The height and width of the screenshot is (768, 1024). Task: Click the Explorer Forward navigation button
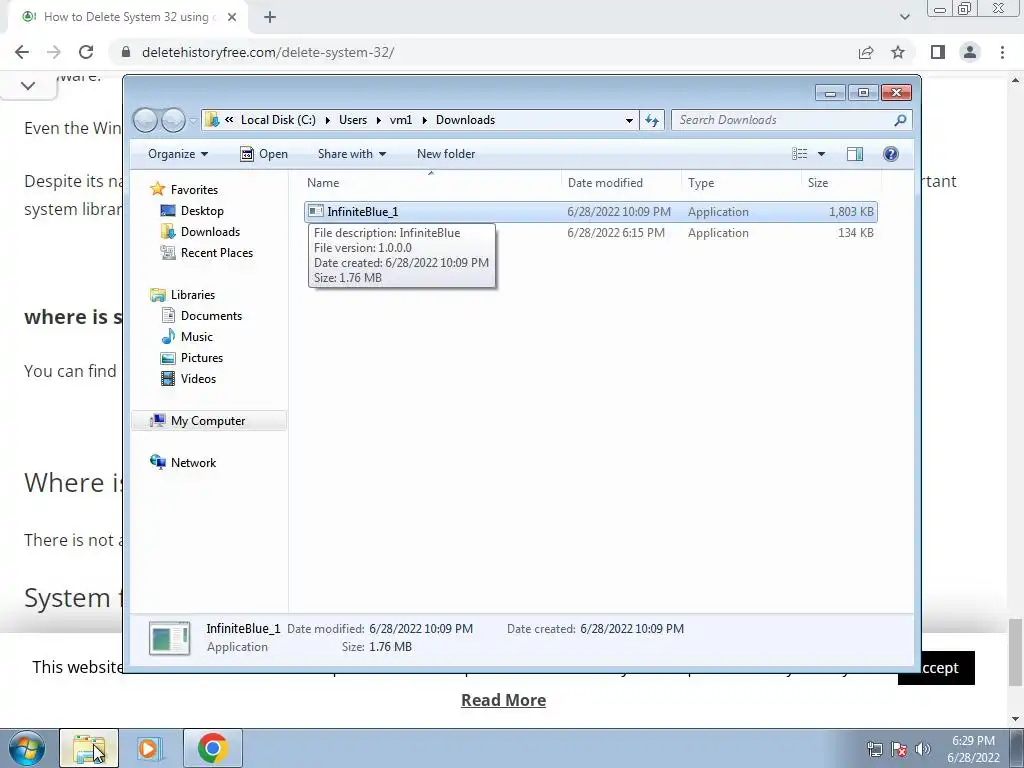173,120
